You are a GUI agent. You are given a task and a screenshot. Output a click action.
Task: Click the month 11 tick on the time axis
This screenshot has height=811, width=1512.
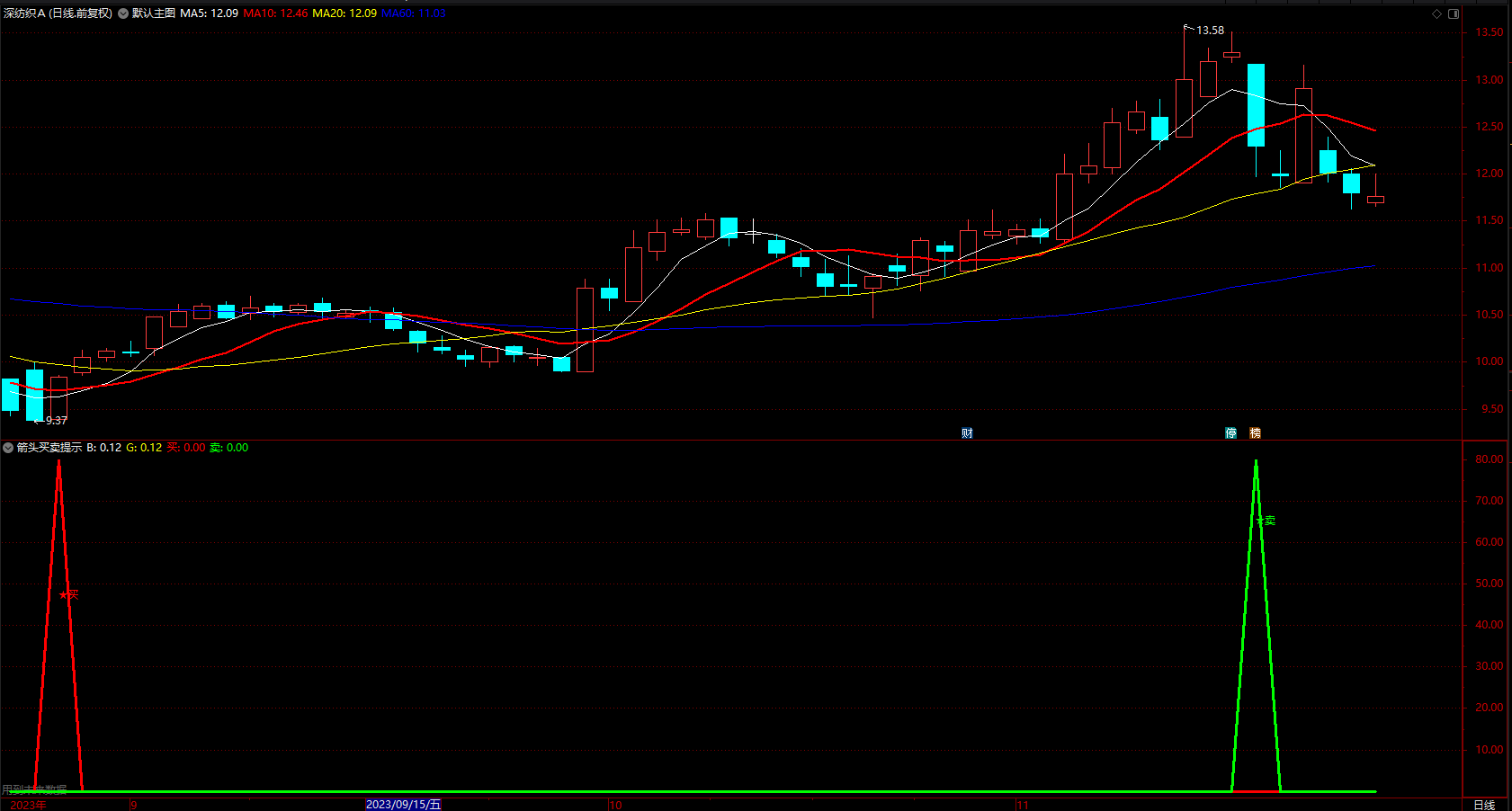click(x=1023, y=805)
